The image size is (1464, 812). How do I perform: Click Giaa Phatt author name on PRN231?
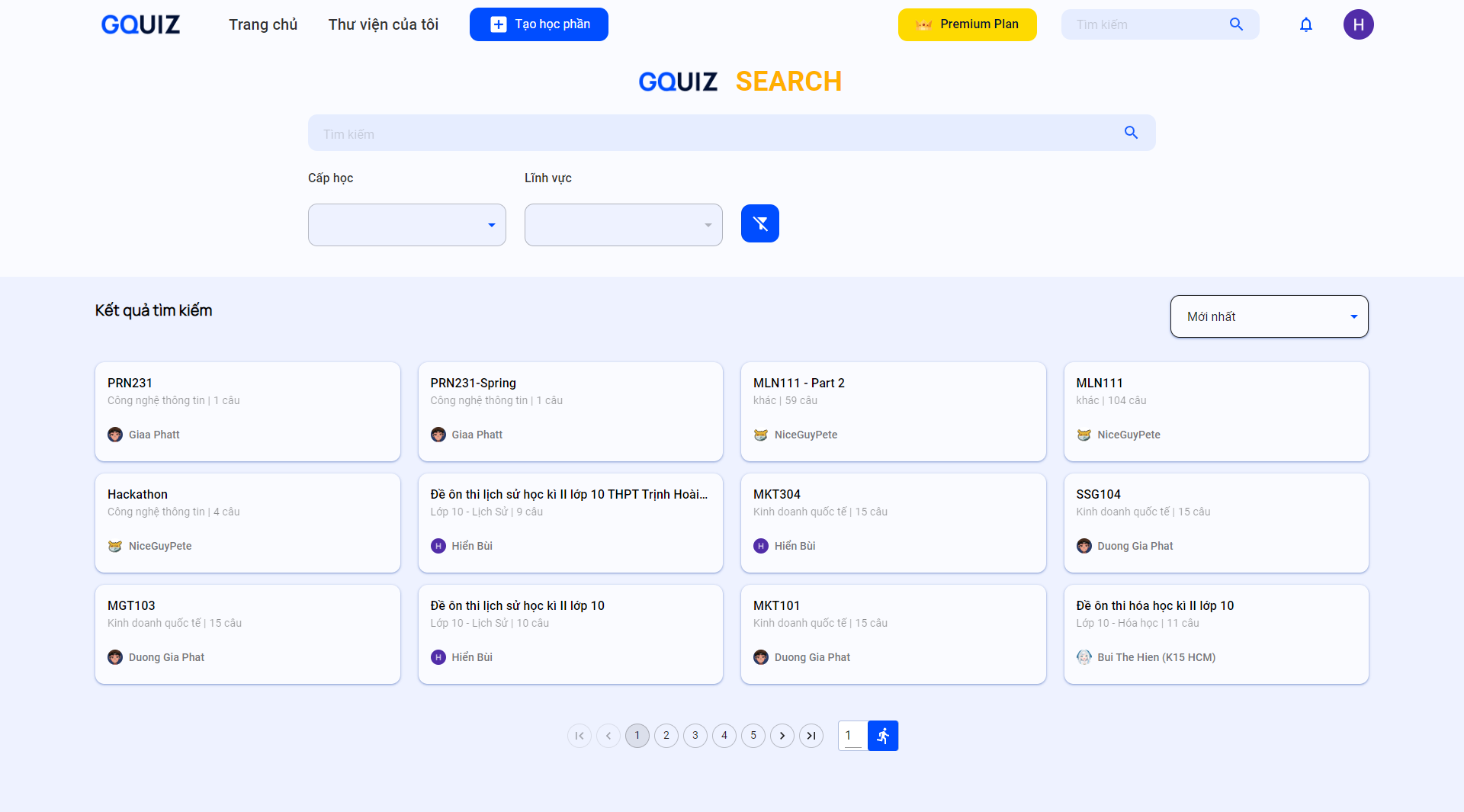pyautogui.click(x=154, y=435)
